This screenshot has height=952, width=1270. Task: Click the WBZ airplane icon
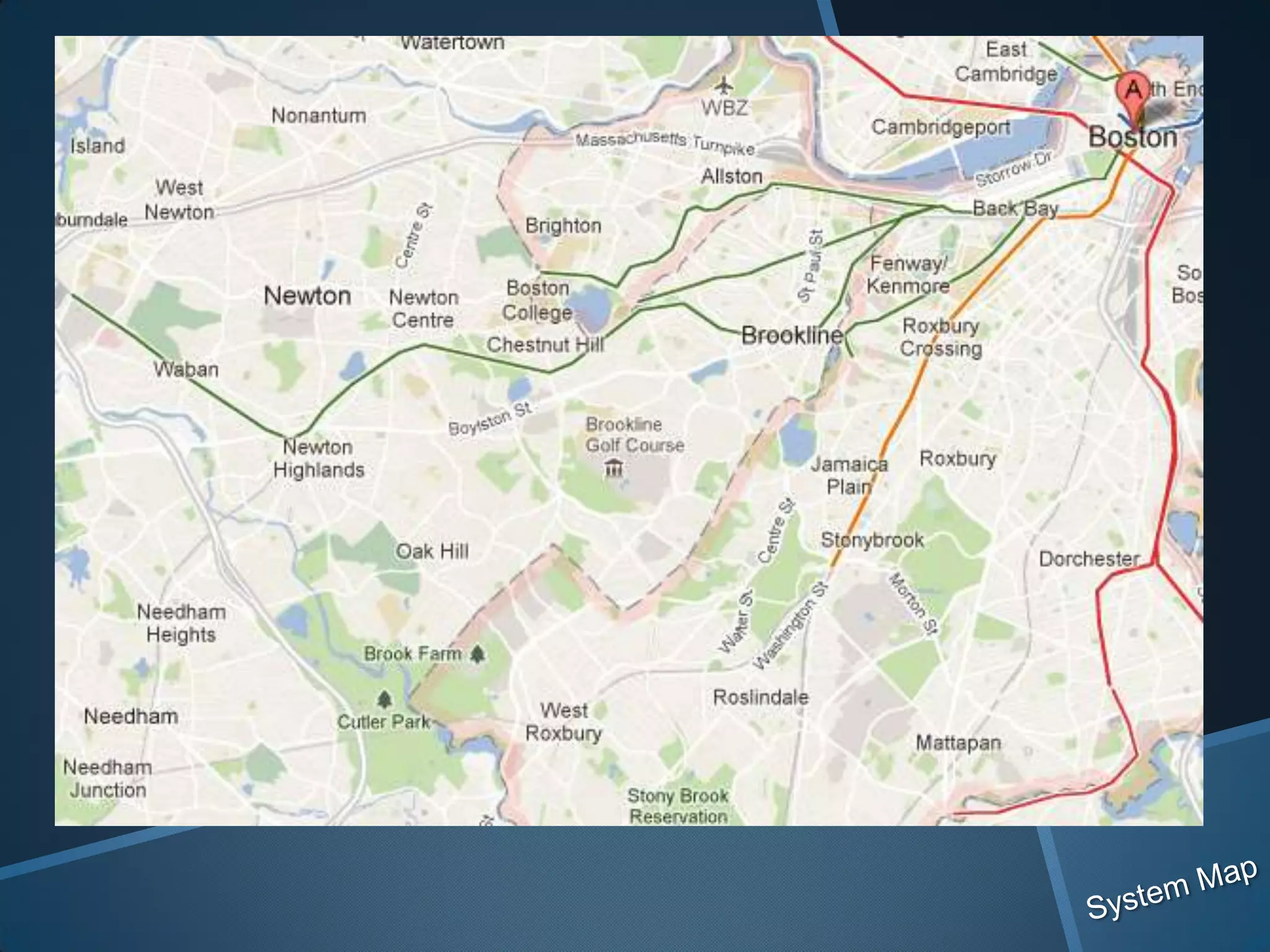pyautogui.click(x=723, y=84)
